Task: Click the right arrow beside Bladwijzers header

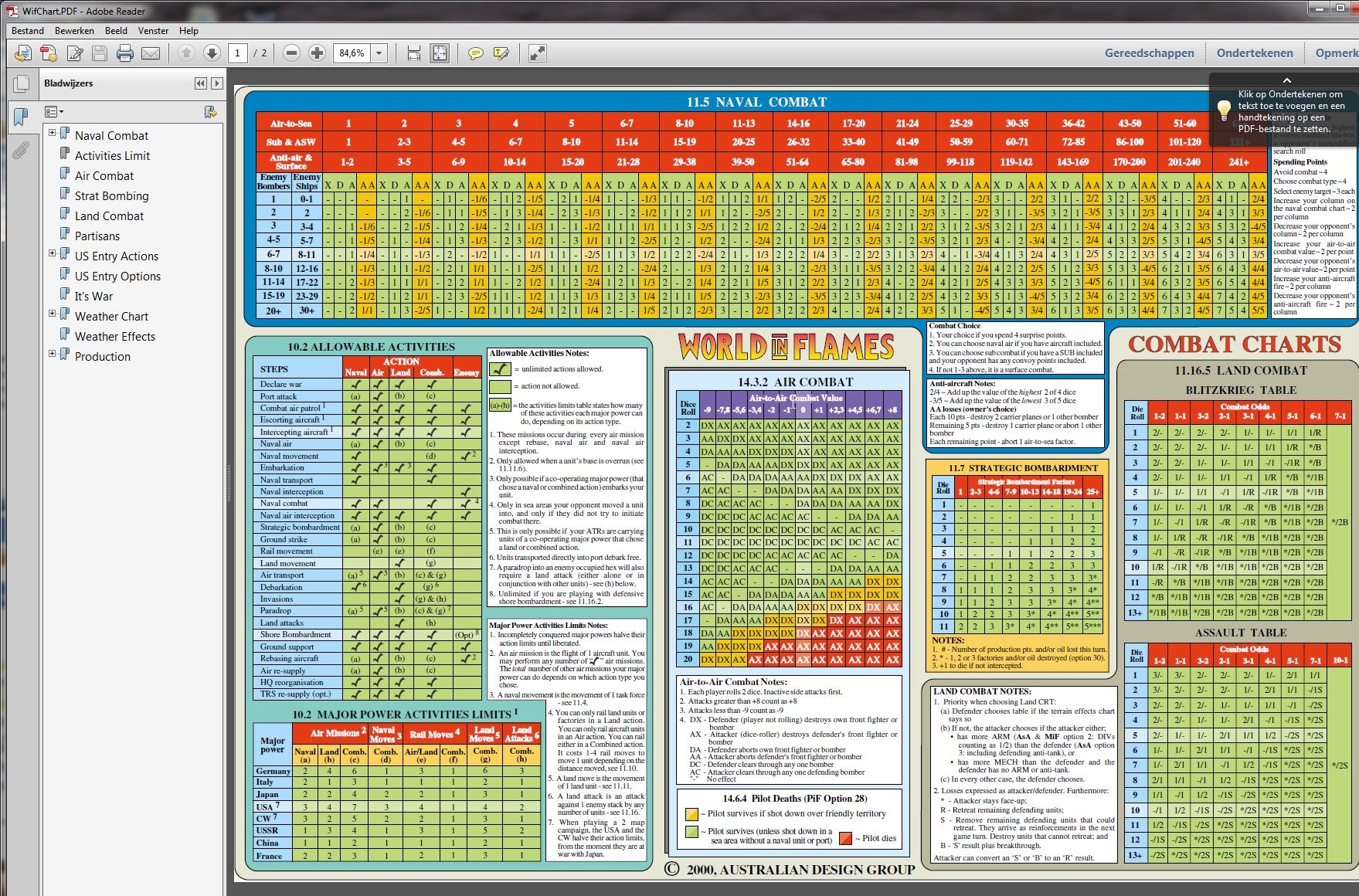Action: coord(217,83)
